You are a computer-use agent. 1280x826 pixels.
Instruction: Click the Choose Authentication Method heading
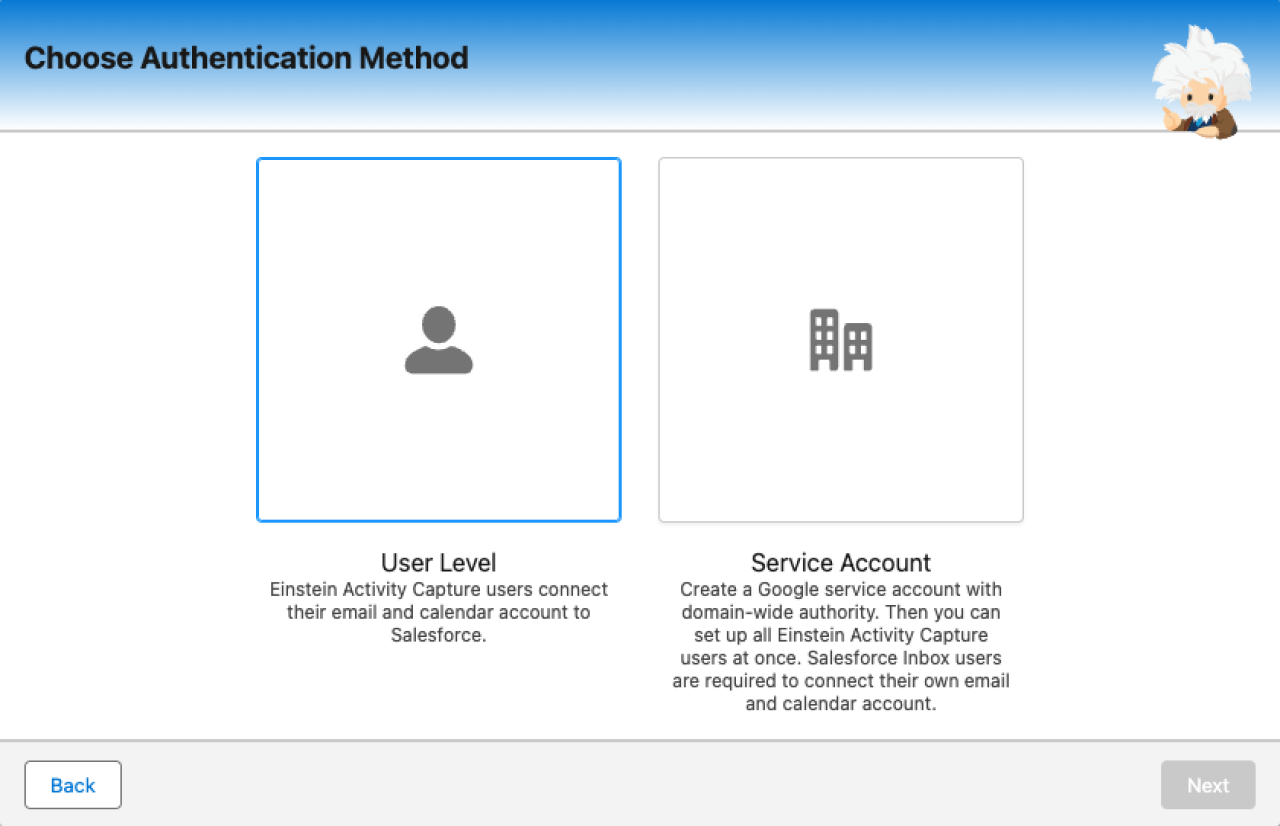pos(246,58)
